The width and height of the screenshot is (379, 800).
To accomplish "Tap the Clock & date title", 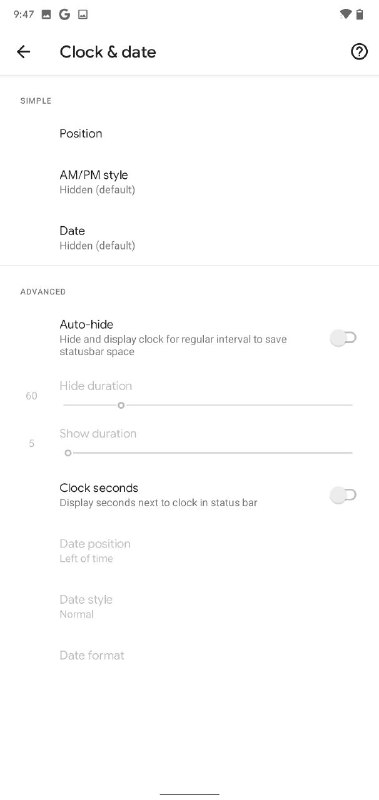I will tap(108, 52).
